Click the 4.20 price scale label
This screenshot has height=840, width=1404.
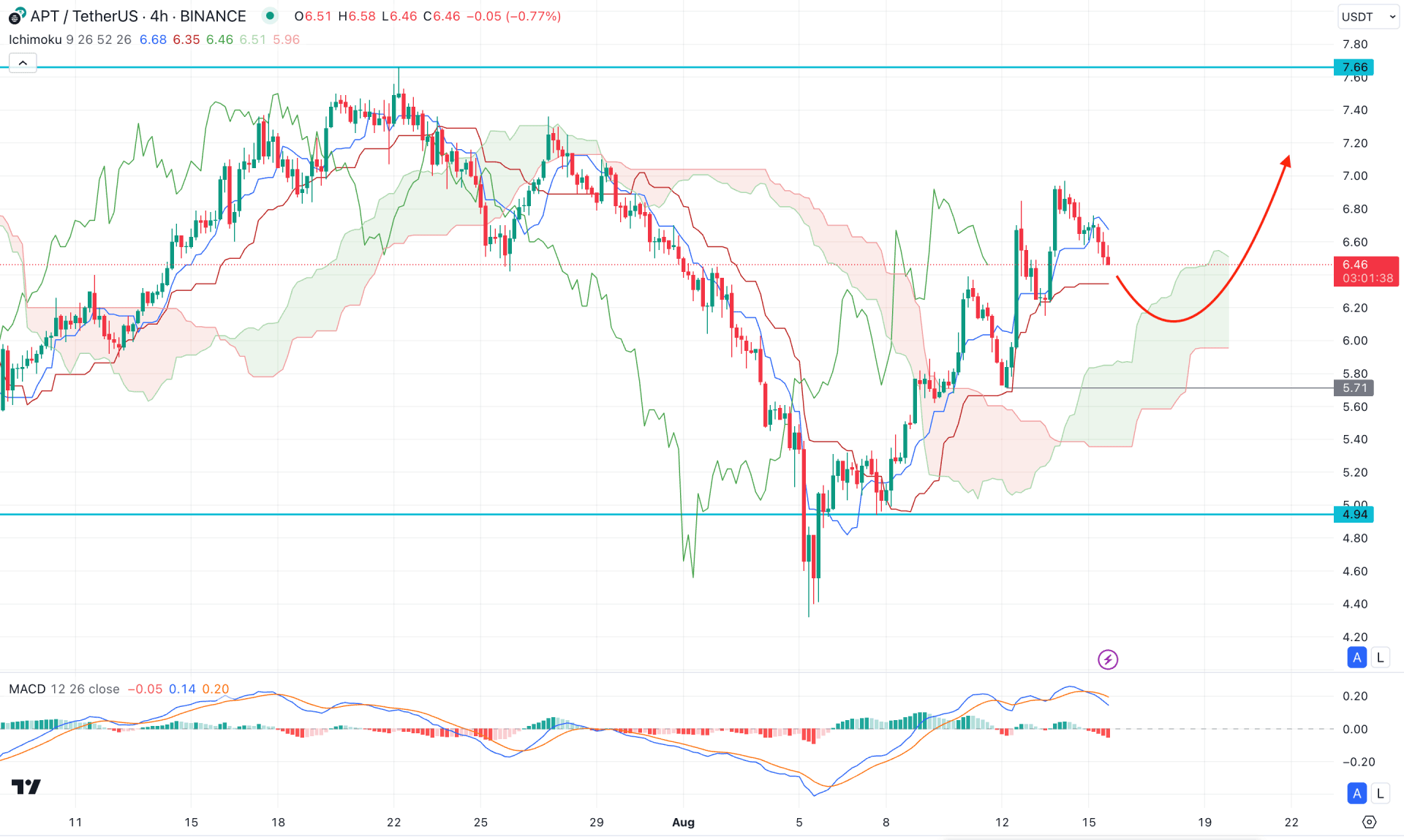[x=1354, y=637]
